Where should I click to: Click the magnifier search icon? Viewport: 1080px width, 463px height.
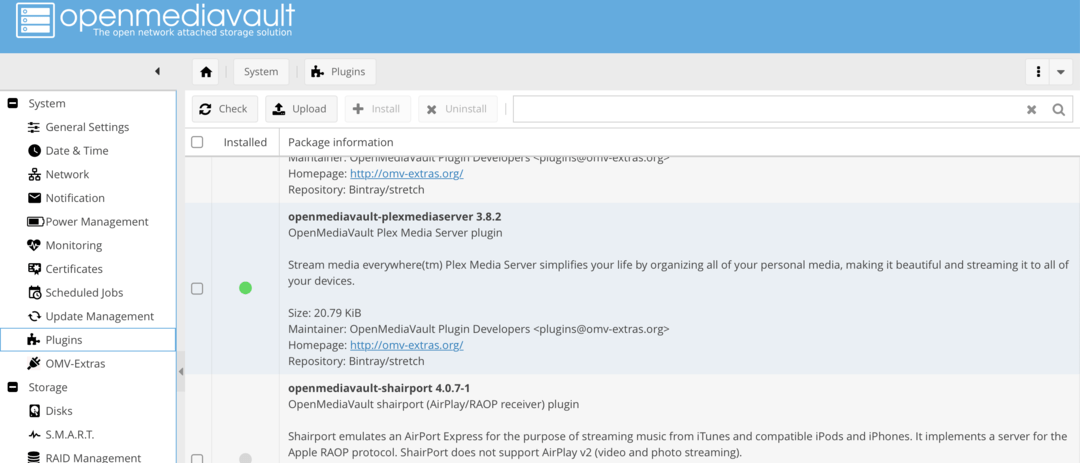[1059, 110]
